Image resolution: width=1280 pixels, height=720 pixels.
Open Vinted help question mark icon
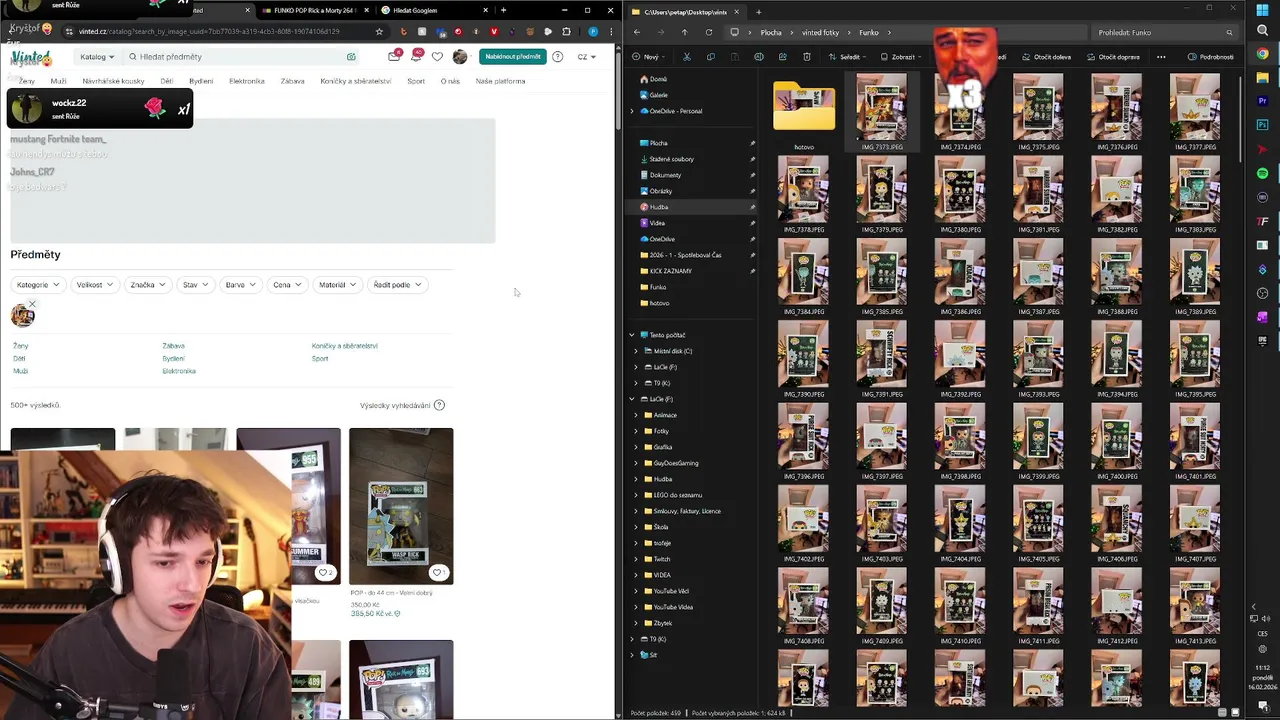pyautogui.click(x=558, y=57)
